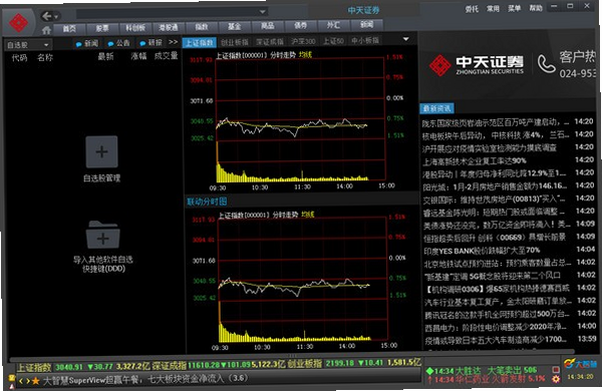Switch to the 股票 tab
The height and width of the screenshot is (391, 602).
pos(102,28)
